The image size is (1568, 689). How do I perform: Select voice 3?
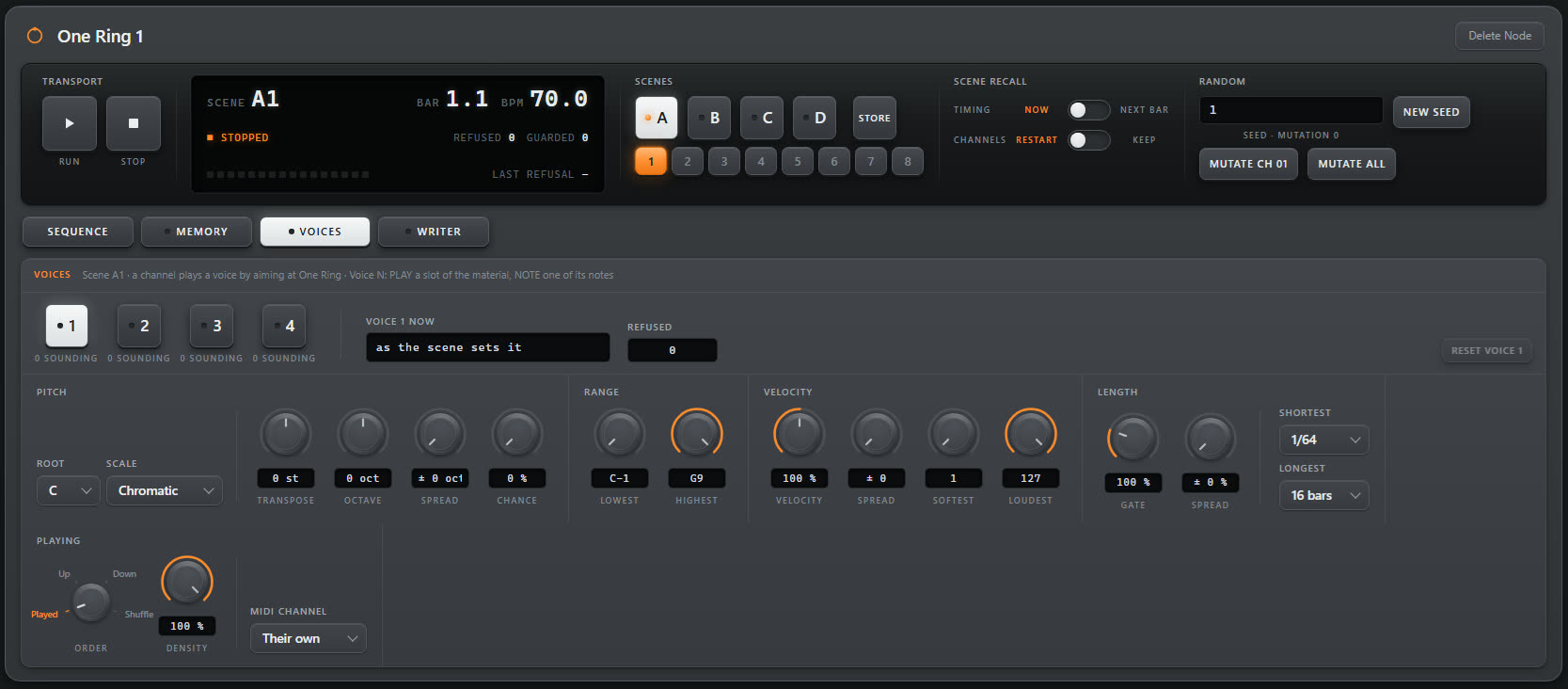click(212, 326)
